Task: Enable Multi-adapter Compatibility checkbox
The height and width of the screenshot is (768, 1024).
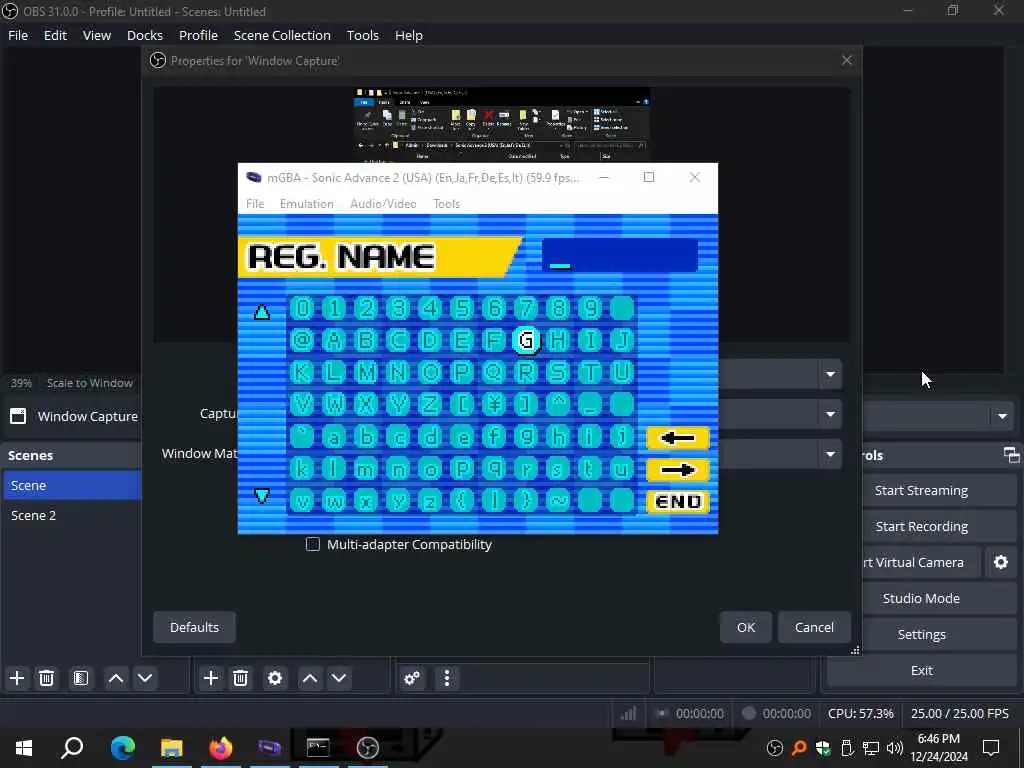Action: 313,544
